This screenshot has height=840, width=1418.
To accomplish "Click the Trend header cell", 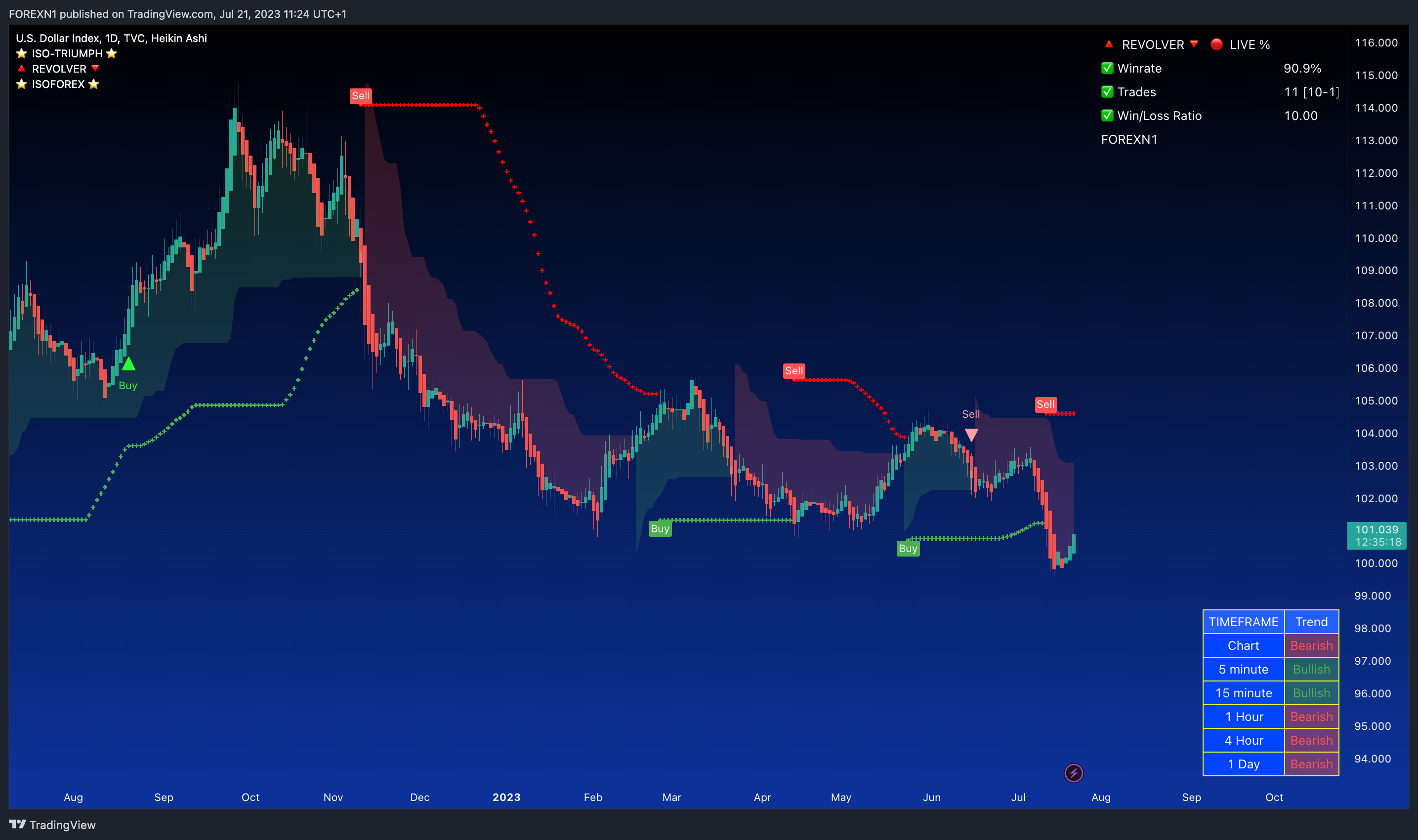I will (x=1311, y=622).
